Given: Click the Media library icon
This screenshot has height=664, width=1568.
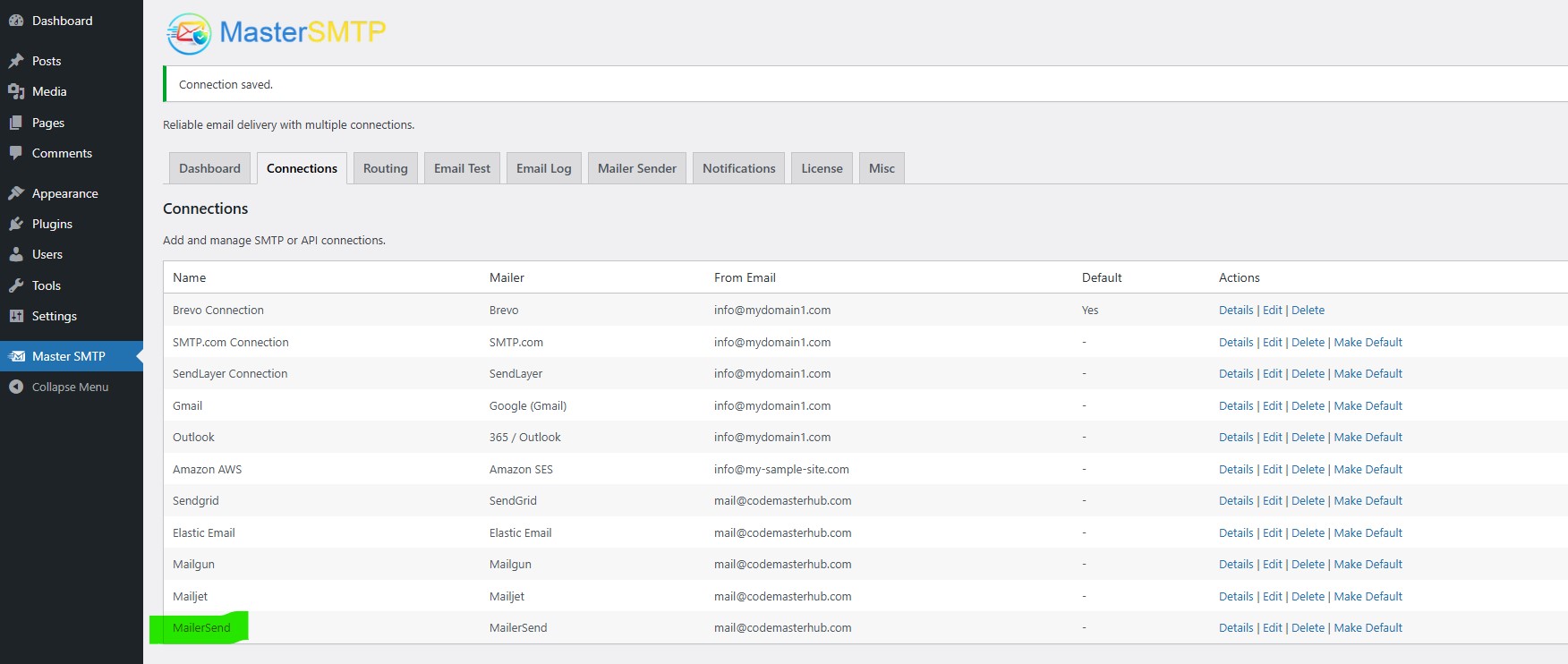Looking at the screenshot, I should [16, 91].
